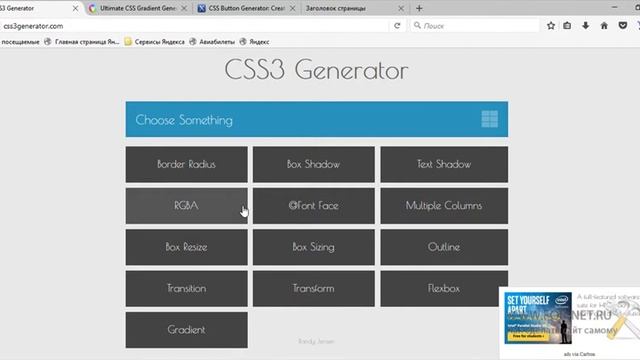Click the address bar showing css3generator.com

194,26
